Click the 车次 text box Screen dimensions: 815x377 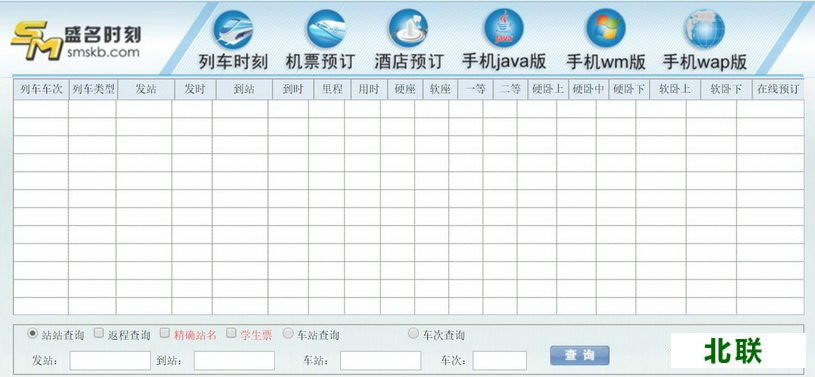(499, 360)
